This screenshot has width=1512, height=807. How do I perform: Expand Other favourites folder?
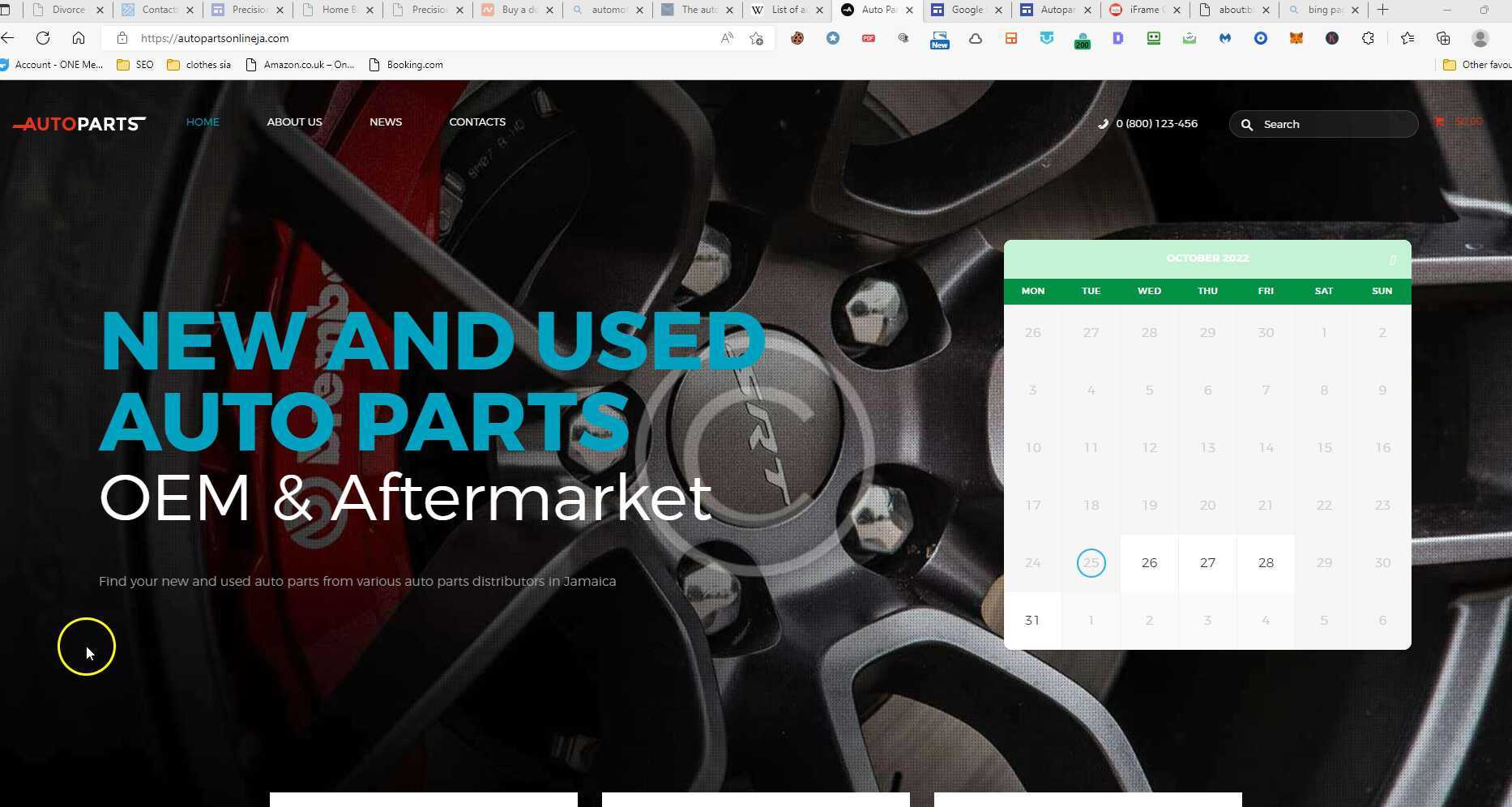pyautogui.click(x=1476, y=65)
